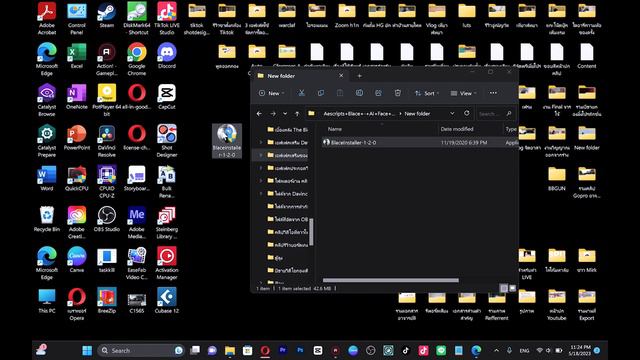
Task: Select the BlaceInstaller-1-2-0 file in Explorer
Action: tap(420, 142)
